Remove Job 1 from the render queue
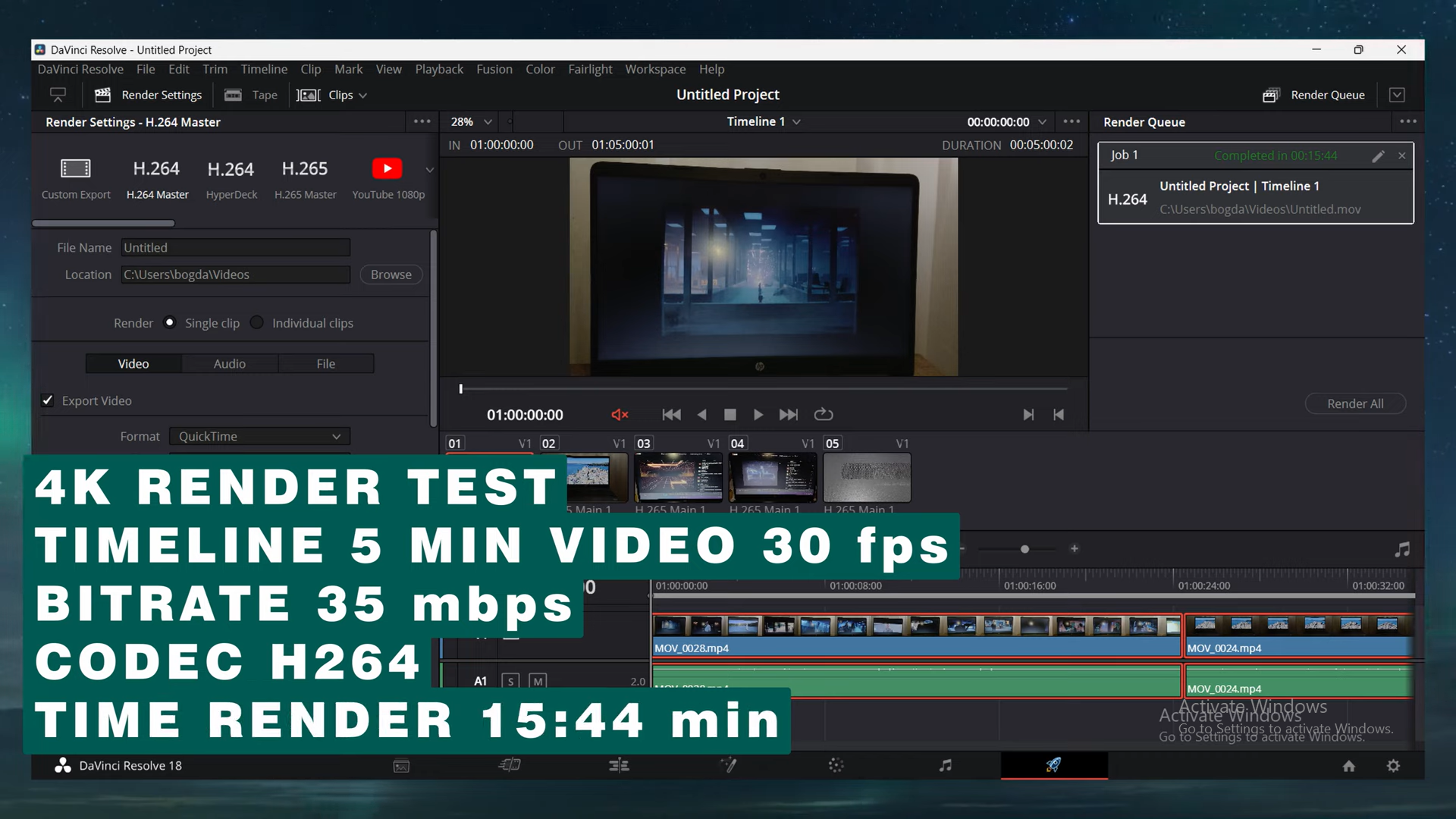Viewport: 1456px width, 819px height. [1402, 155]
